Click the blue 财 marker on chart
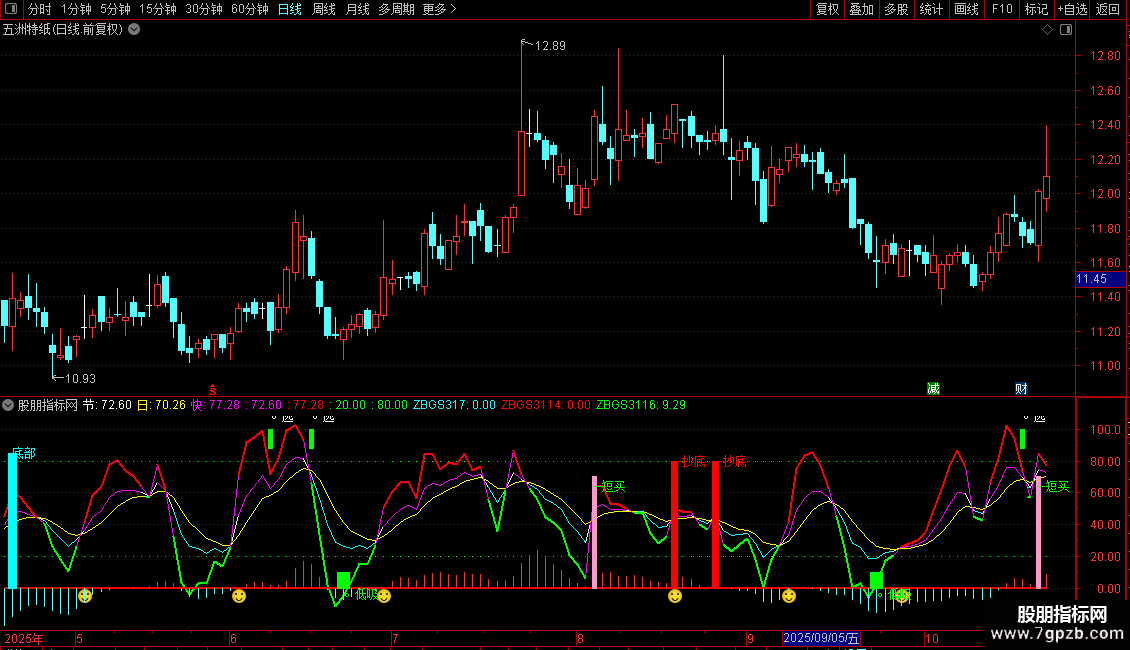The width and height of the screenshot is (1130, 650). coord(1021,389)
